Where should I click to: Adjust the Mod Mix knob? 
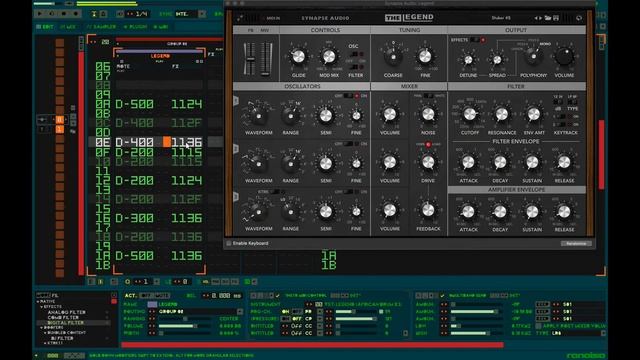pyautogui.click(x=329, y=56)
